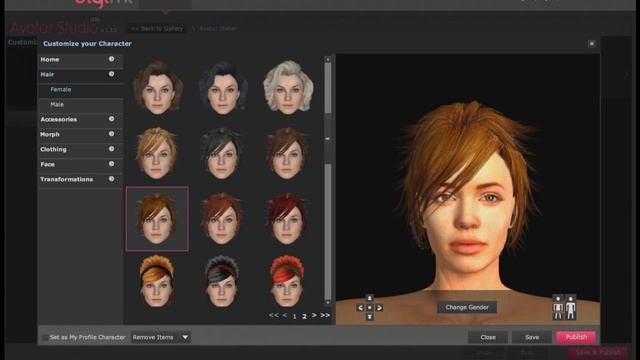
Task: Choose the dark red short spiky hairstyle
Action: pos(288,219)
